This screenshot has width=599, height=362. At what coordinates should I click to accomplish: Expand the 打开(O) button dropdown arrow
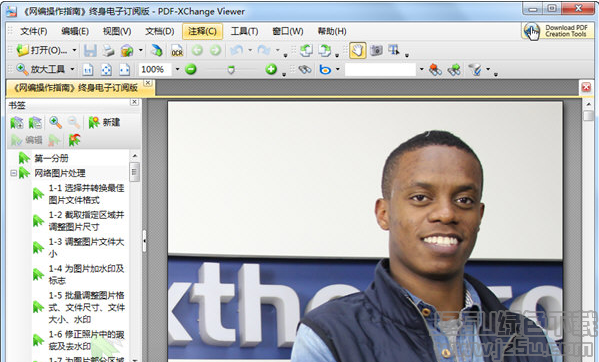click(x=74, y=50)
